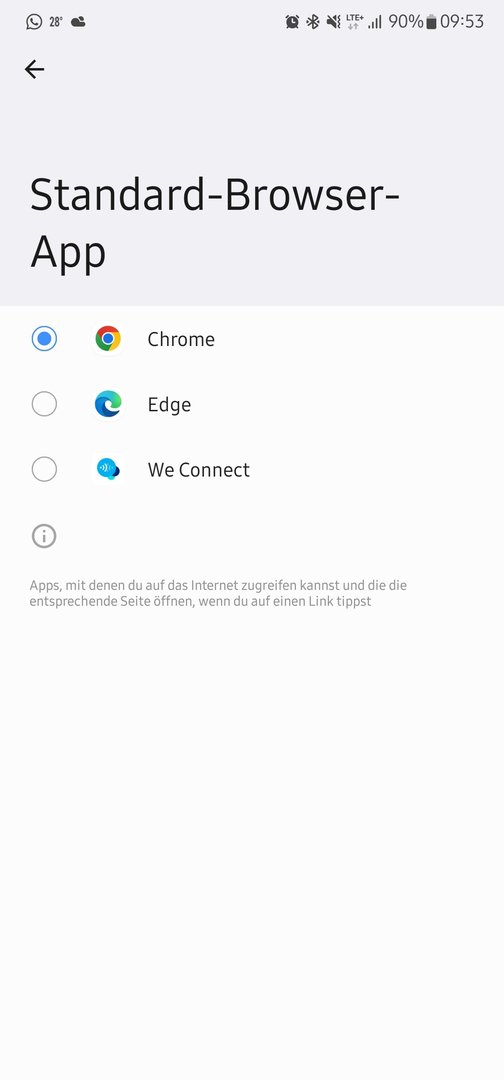Tap the alarm clock status icon
The width and height of the screenshot is (504, 1080).
click(x=292, y=22)
